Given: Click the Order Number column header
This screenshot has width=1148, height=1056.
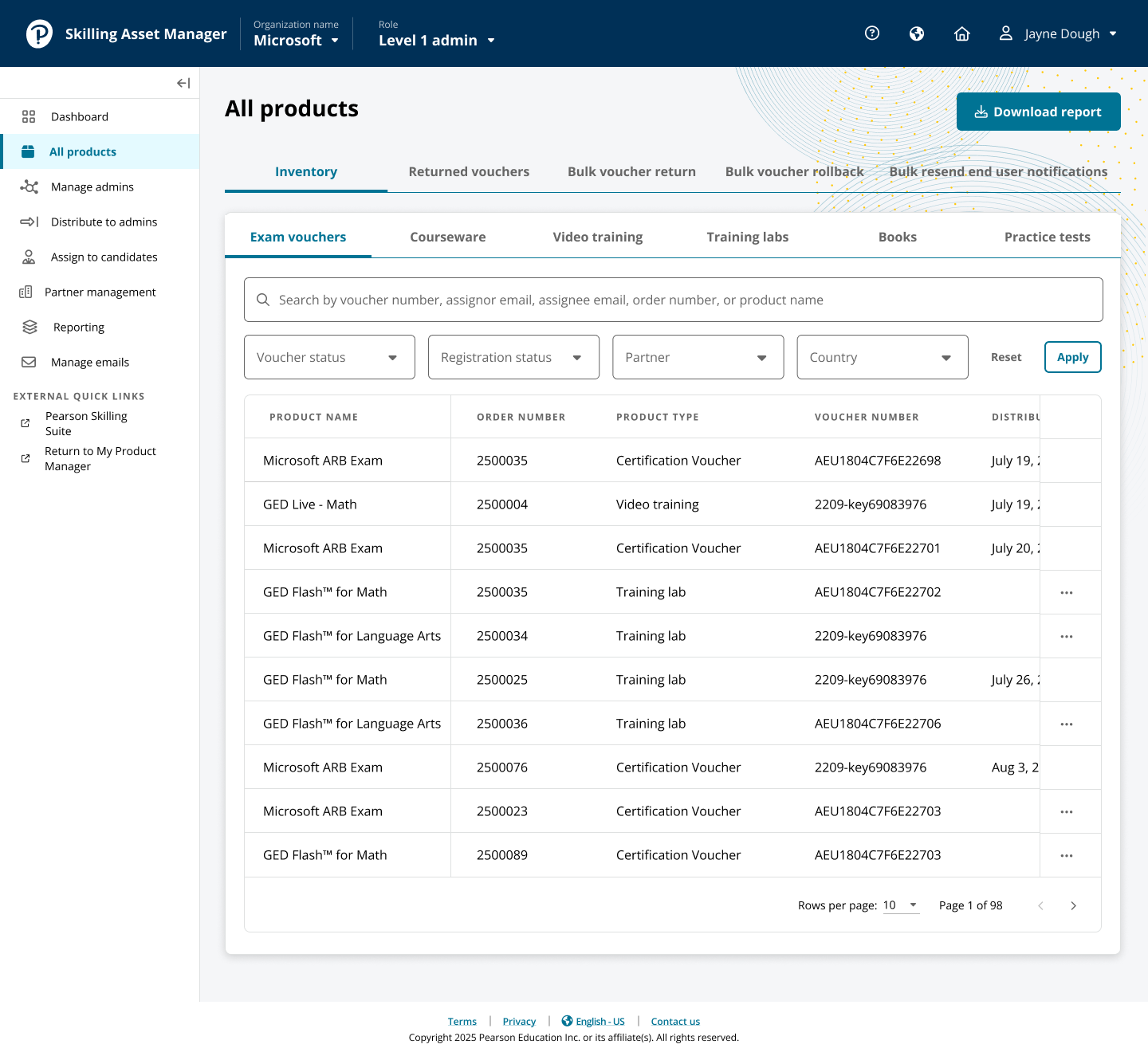Looking at the screenshot, I should point(521,417).
